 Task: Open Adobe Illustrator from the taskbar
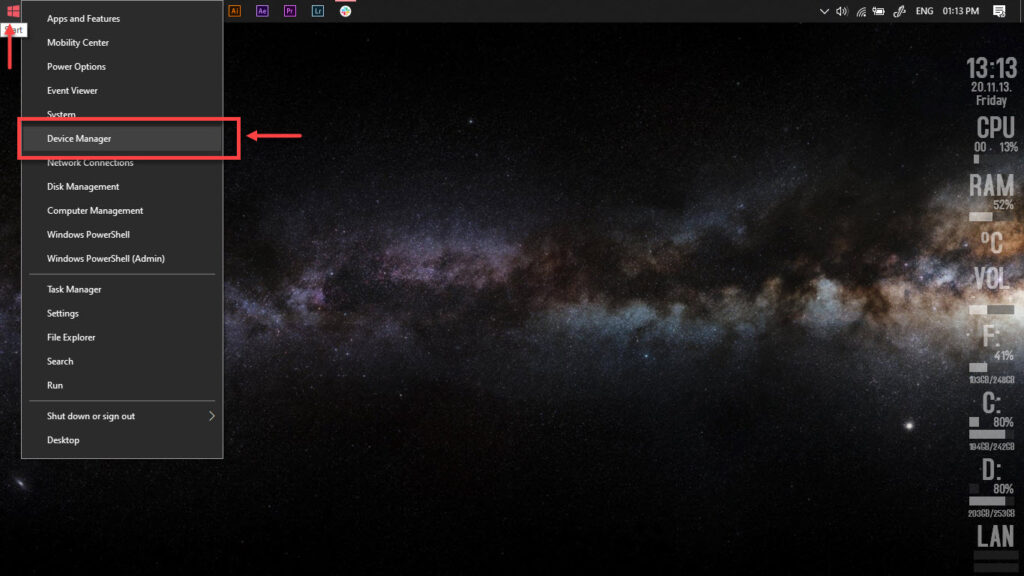(x=234, y=11)
